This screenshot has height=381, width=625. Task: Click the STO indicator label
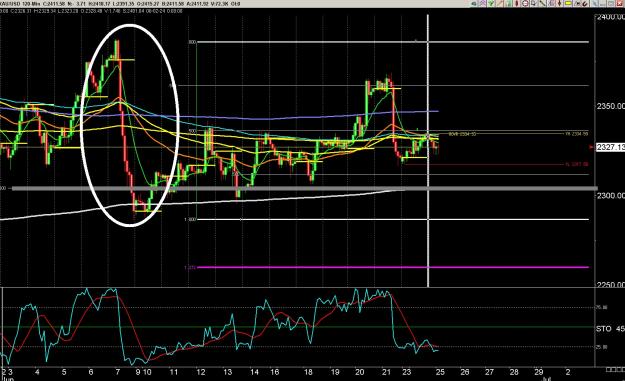[603, 329]
